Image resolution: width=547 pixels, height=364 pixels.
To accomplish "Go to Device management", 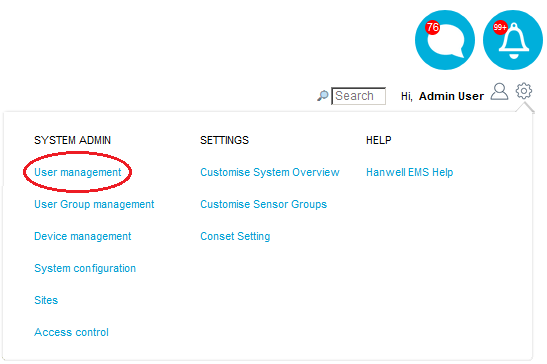I will [x=83, y=236].
